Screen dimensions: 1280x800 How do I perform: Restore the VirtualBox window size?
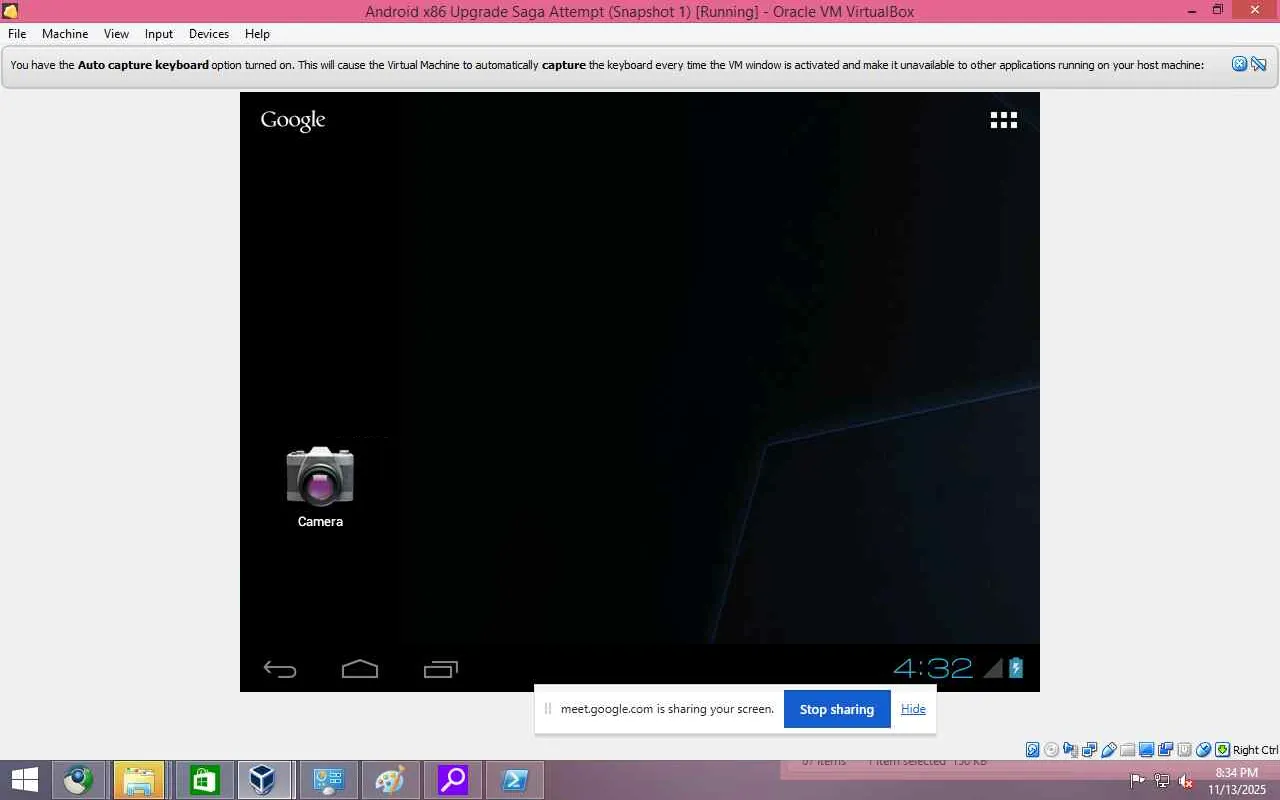[1218, 10]
